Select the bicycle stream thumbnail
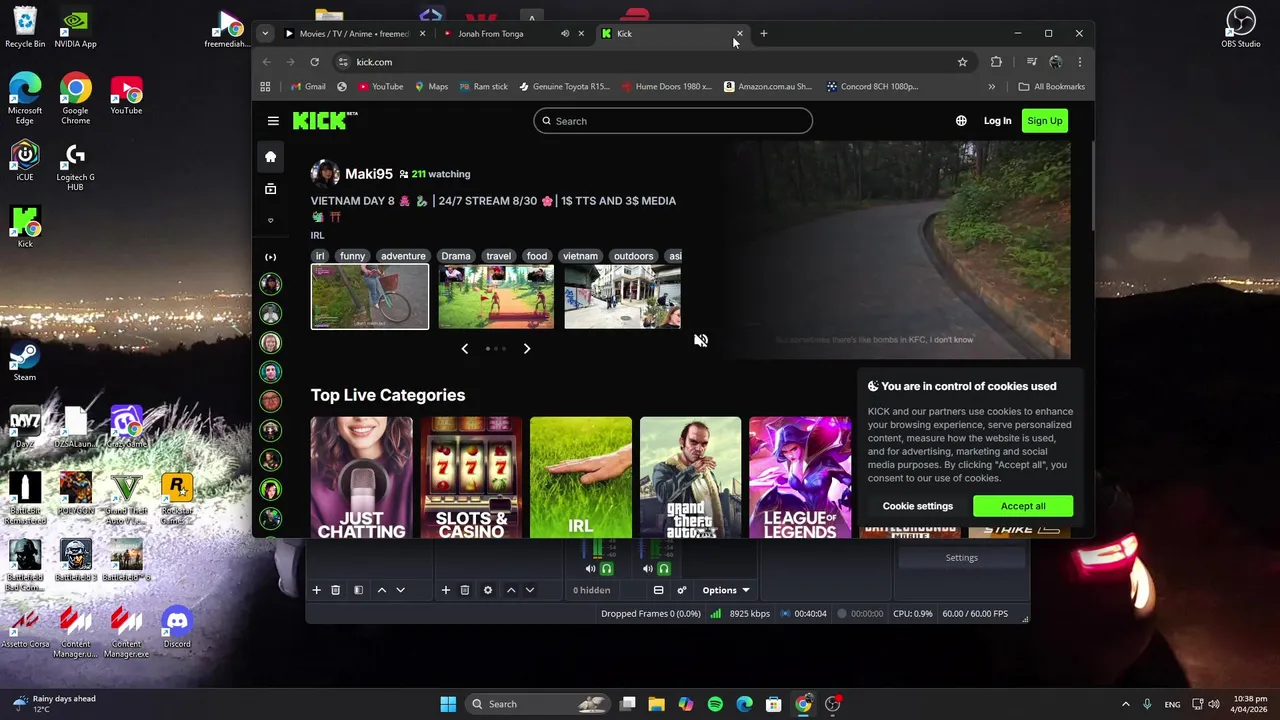Image resolution: width=1280 pixels, height=720 pixels. click(x=370, y=297)
